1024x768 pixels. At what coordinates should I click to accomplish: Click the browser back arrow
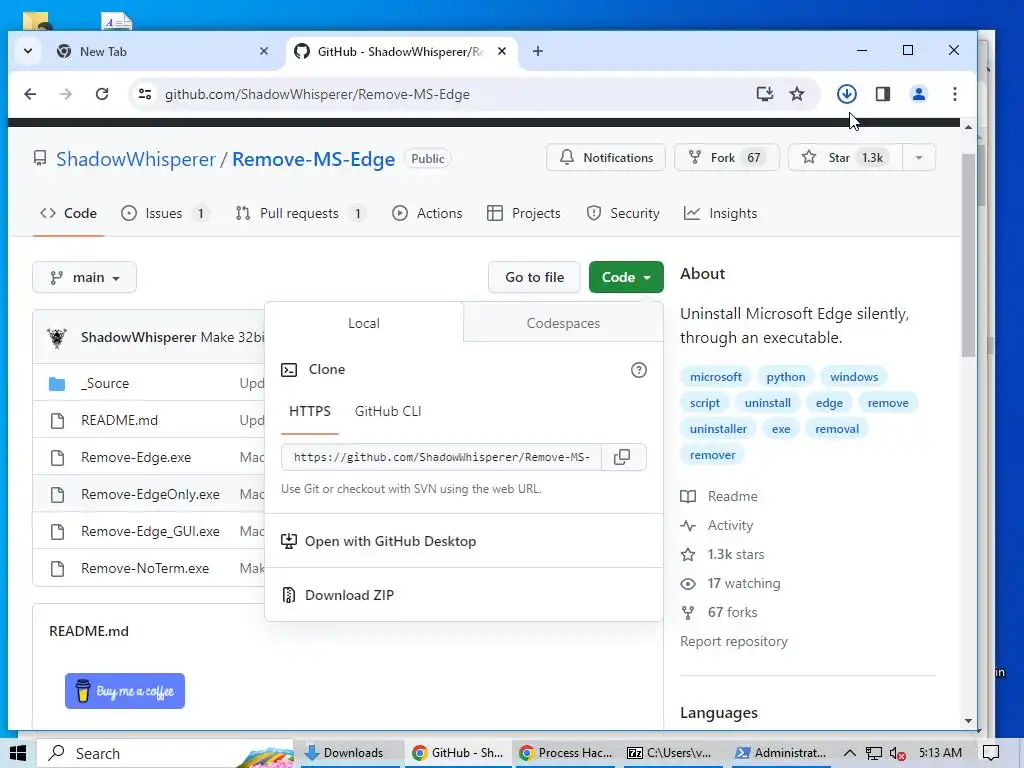click(30, 94)
